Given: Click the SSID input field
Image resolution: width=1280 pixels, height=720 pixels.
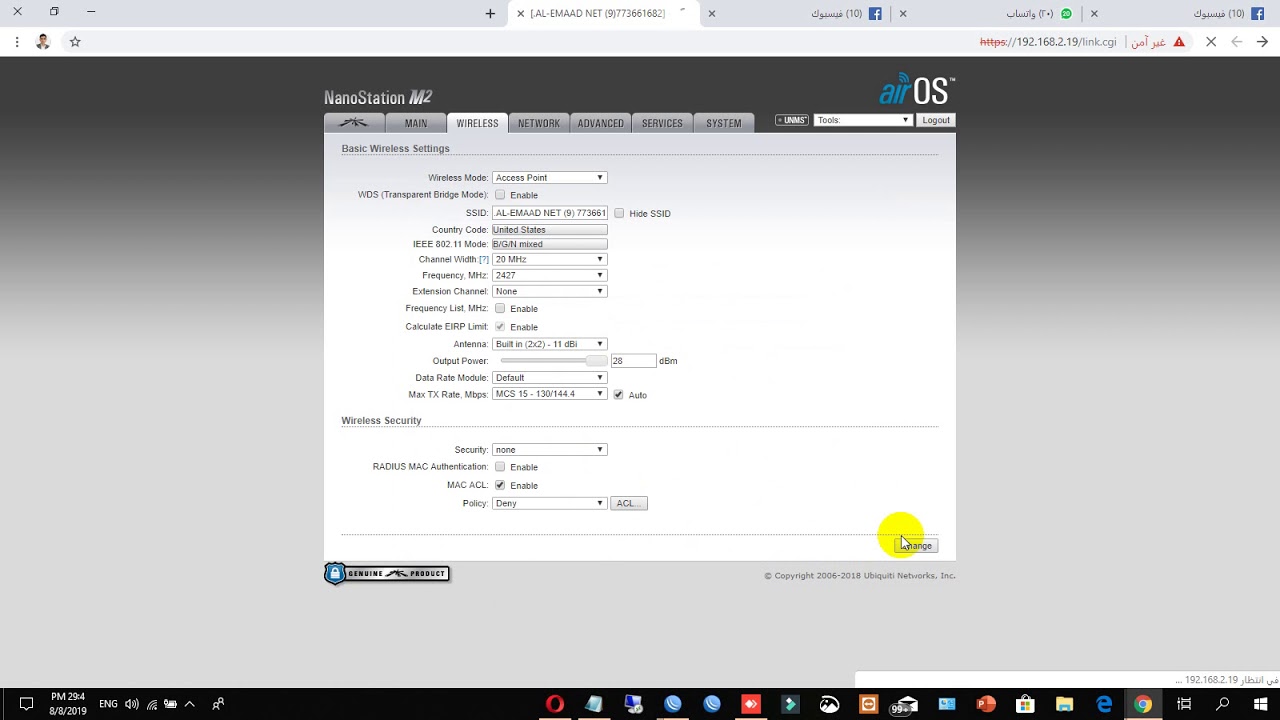Looking at the screenshot, I should click(x=549, y=213).
